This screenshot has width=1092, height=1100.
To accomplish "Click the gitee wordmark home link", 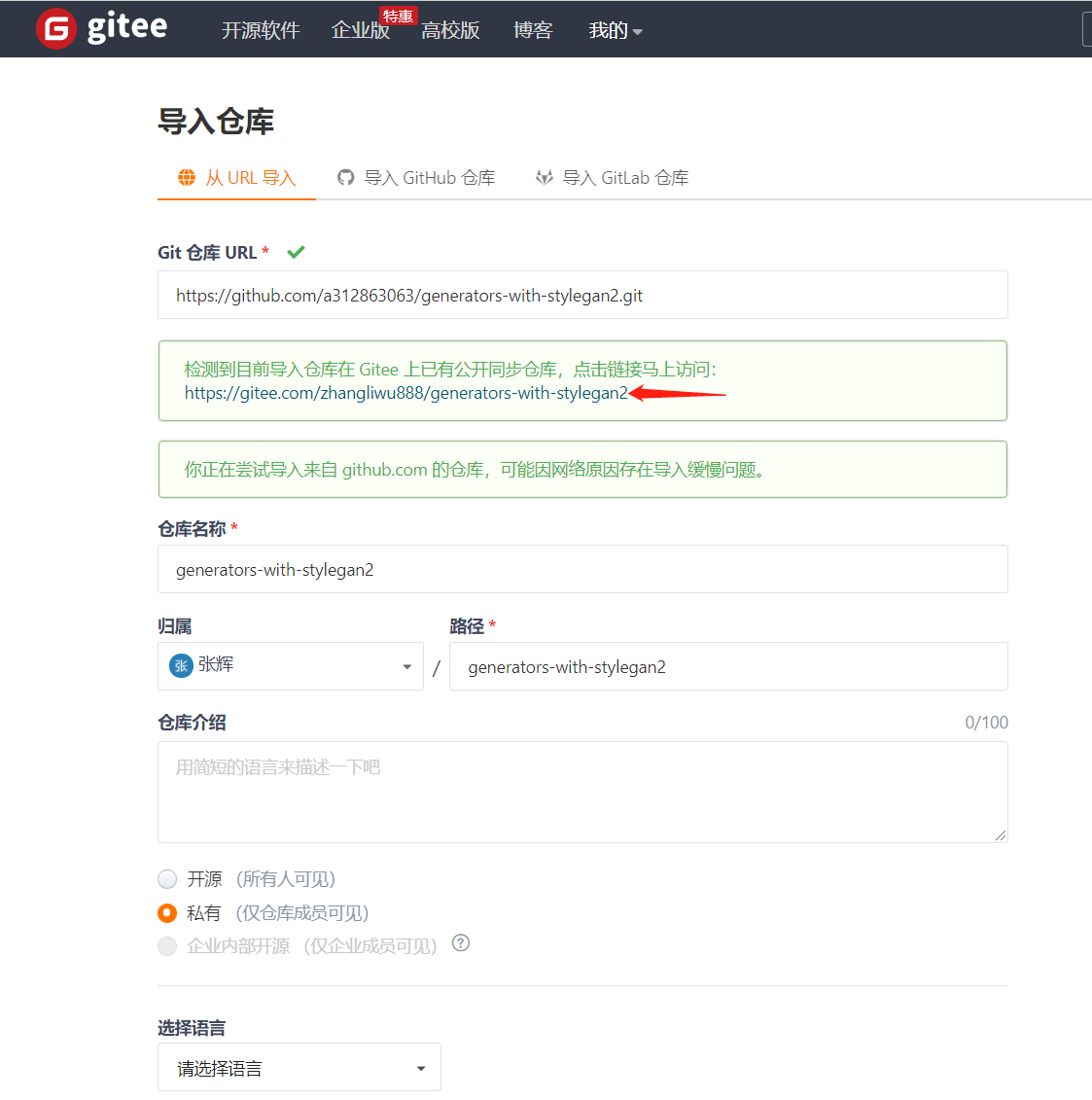I will click(127, 28).
